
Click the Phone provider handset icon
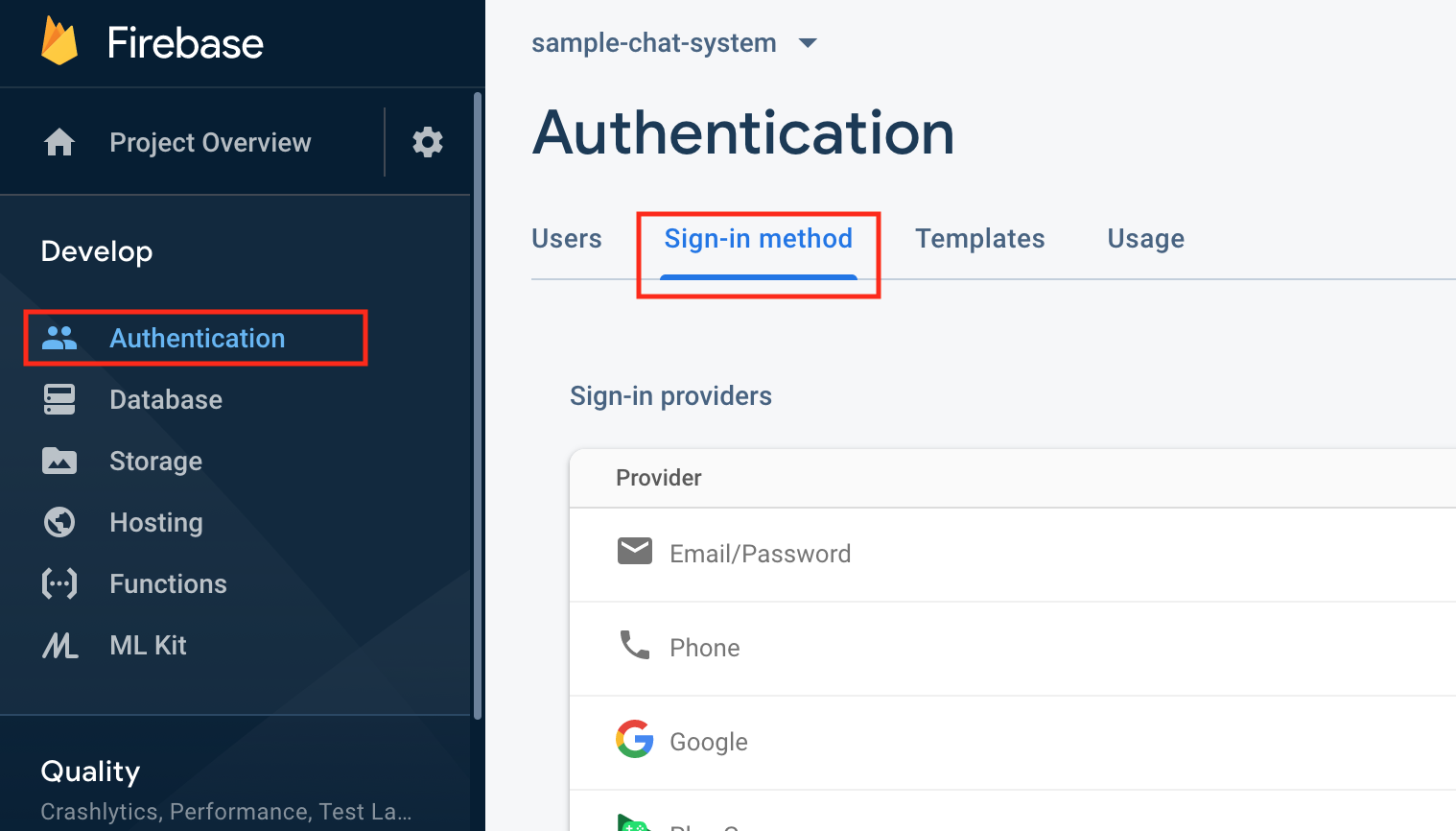635,645
